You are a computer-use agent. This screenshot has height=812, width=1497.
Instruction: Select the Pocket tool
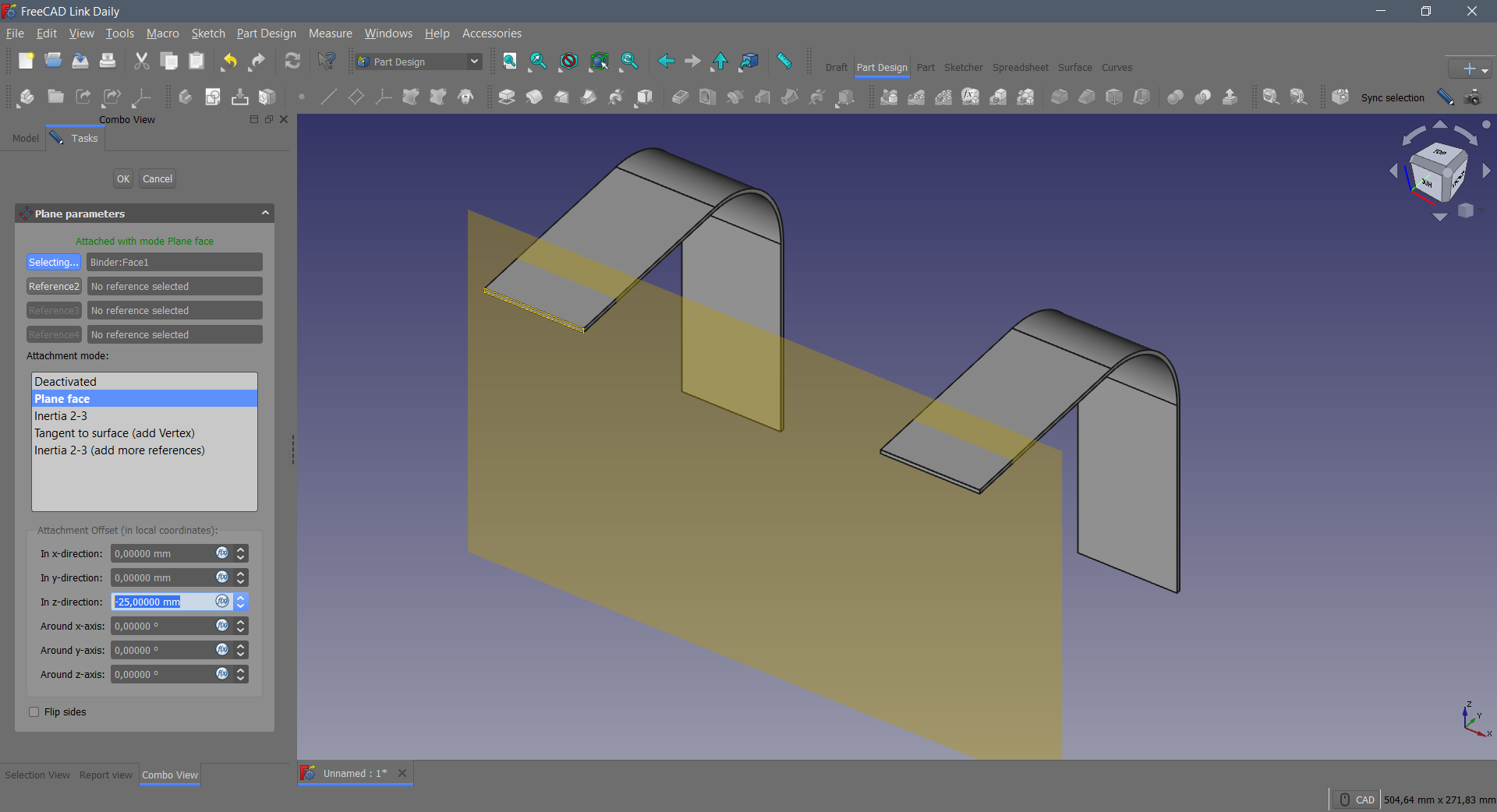[679, 97]
